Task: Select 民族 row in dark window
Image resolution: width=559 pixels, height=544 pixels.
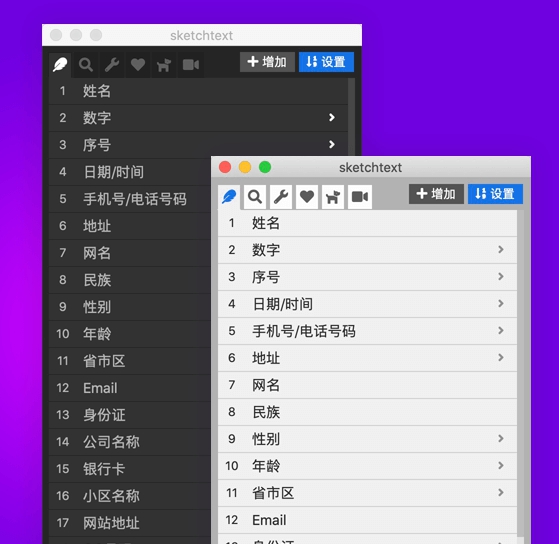Action: [130, 280]
